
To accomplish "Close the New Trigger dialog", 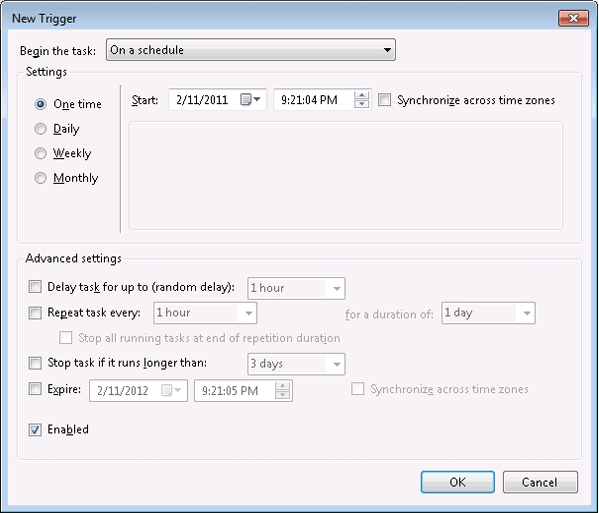I will (573, 18).
